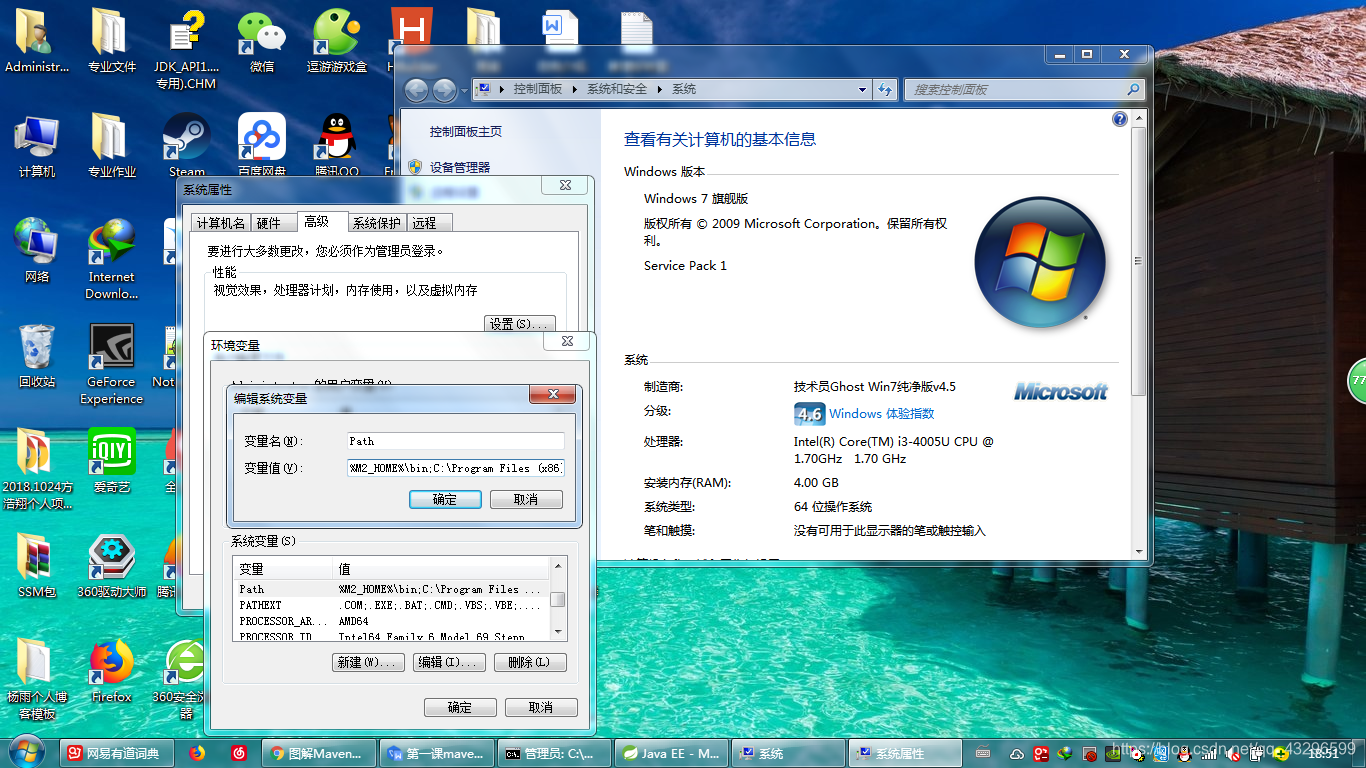Screen dimensions: 1366x768
Task: Switch to the 计算机名 tab
Action: (x=220, y=223)
